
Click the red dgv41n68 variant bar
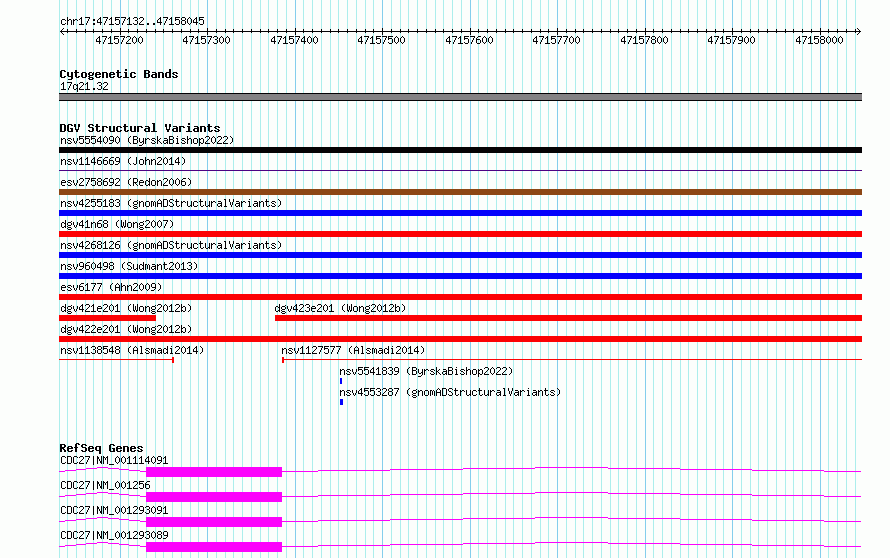pyautogui.click(x=460, y=234)
